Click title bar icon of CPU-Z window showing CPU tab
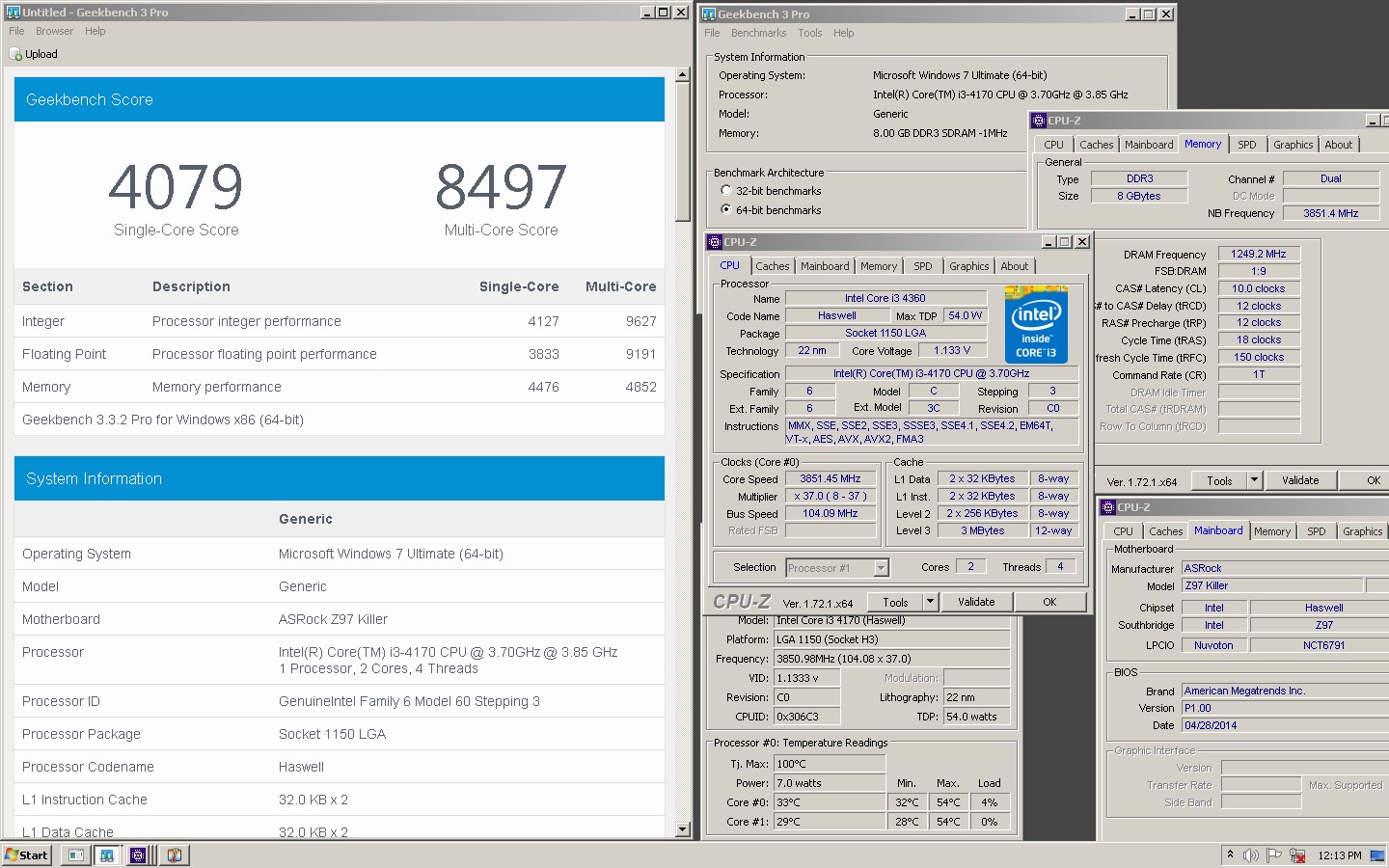This screenshot has height=868, width=1389. coord(715,242)
